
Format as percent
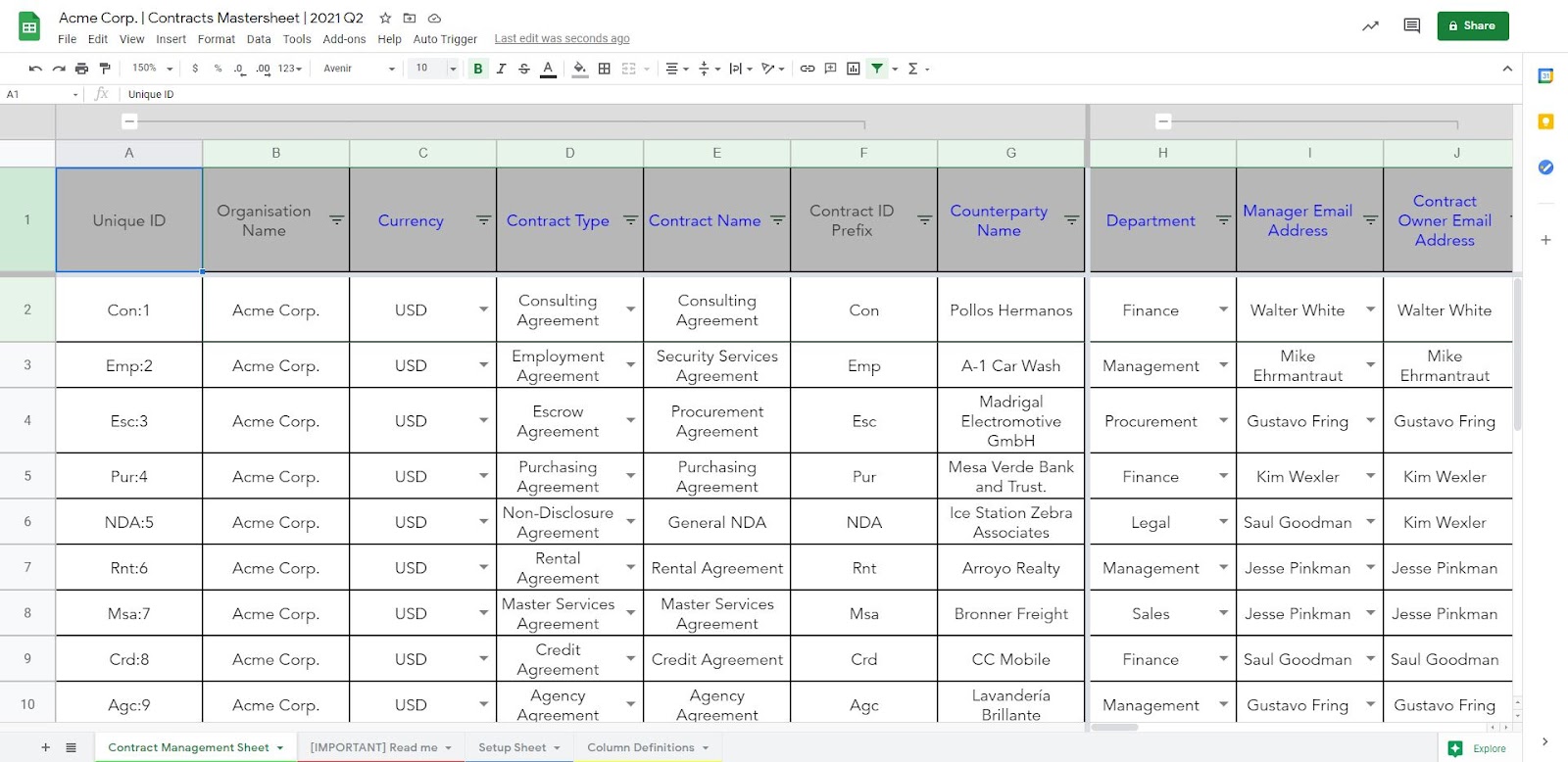(218, 69)
